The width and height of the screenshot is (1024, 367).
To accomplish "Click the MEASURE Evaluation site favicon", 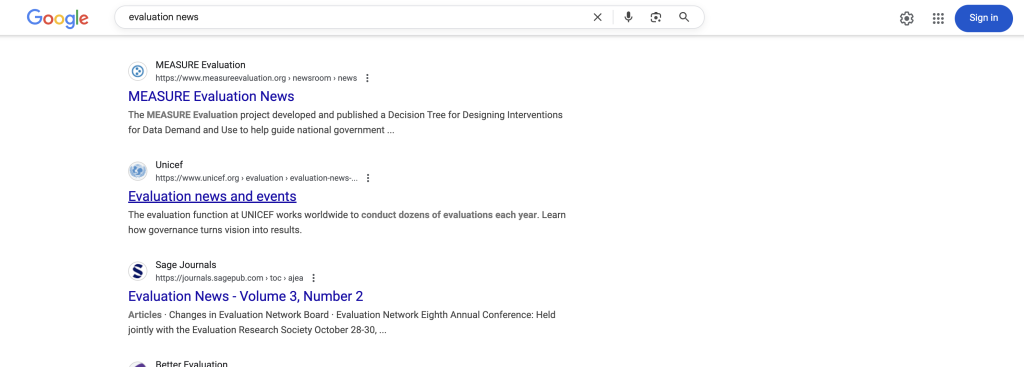I will tap(138, 71).
